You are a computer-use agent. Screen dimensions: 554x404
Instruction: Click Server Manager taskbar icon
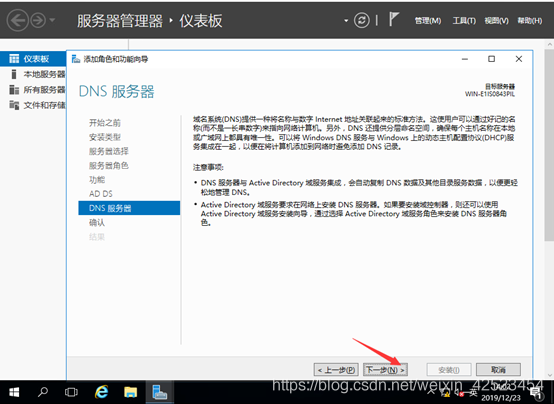pyautogui.click(x=159, y=392)
